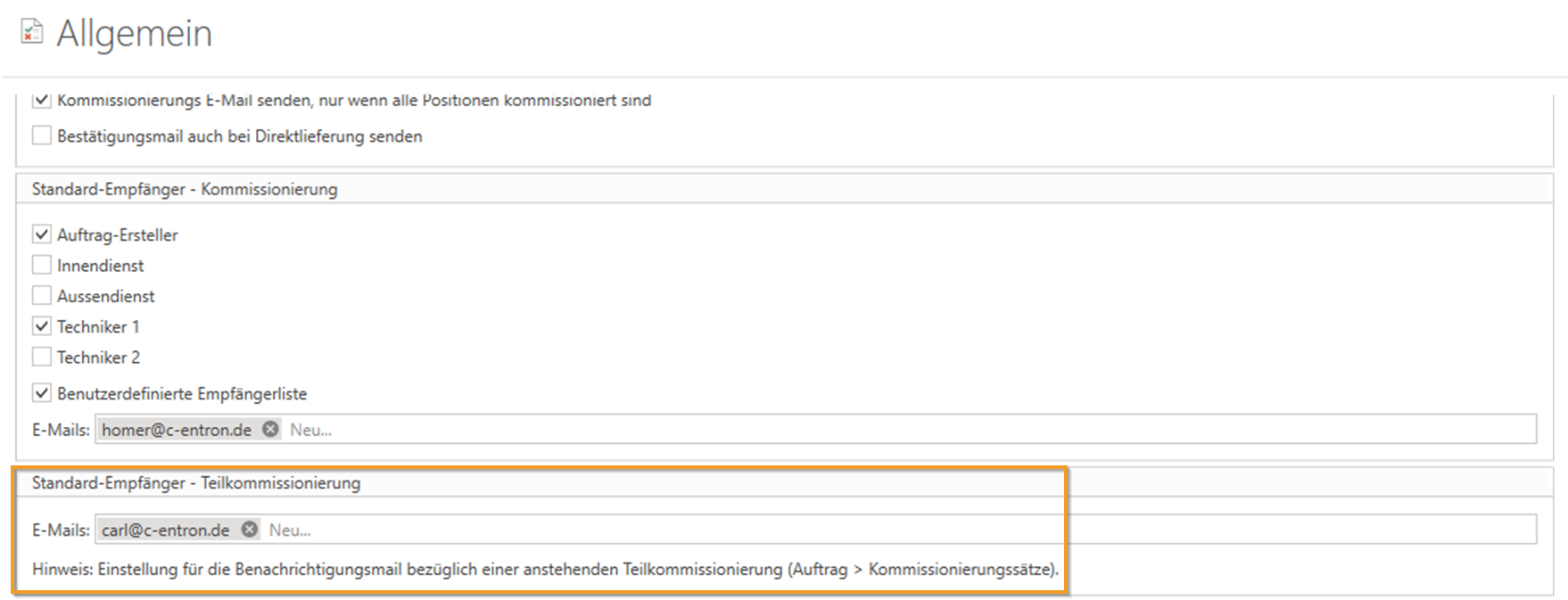Disable the Techniker 1 recipient
The image size is (1568, 600).
coord(42,326)
